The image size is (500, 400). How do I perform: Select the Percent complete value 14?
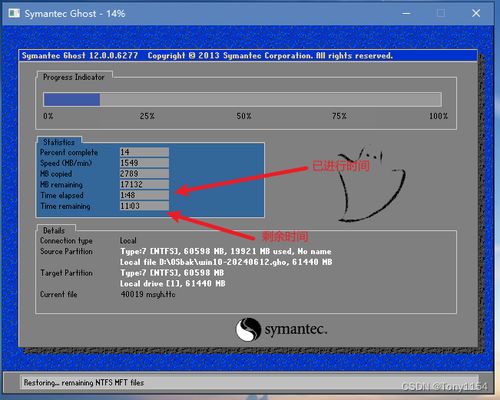tap(144, 152)
